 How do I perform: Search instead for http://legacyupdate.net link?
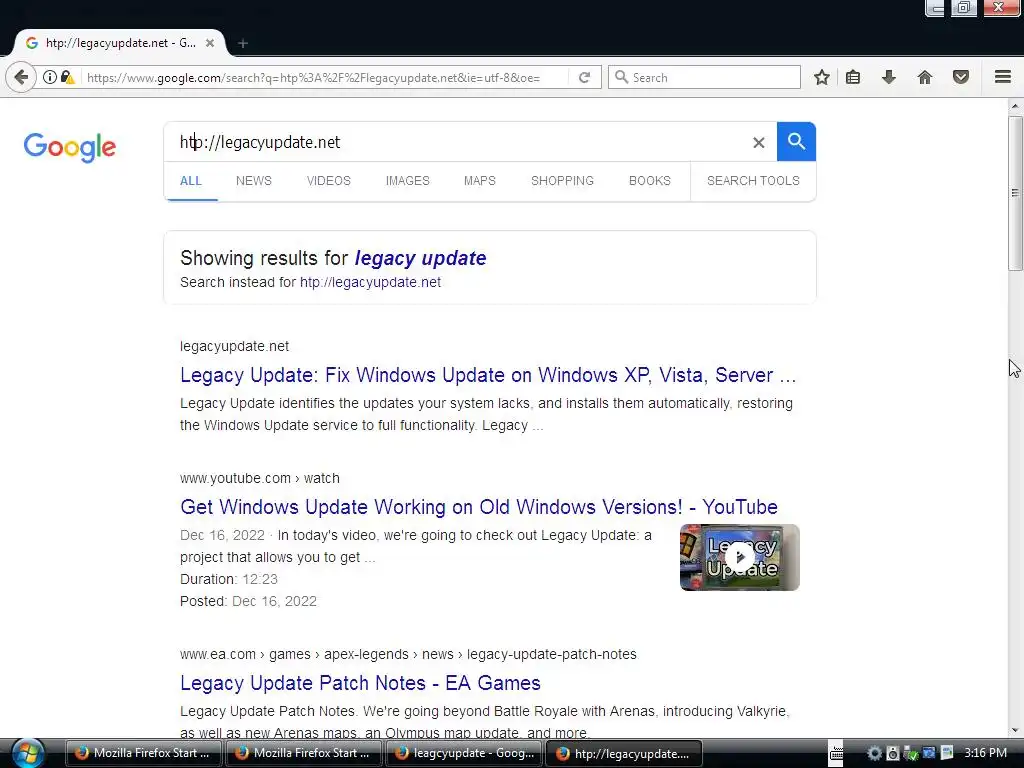point(370,282)
